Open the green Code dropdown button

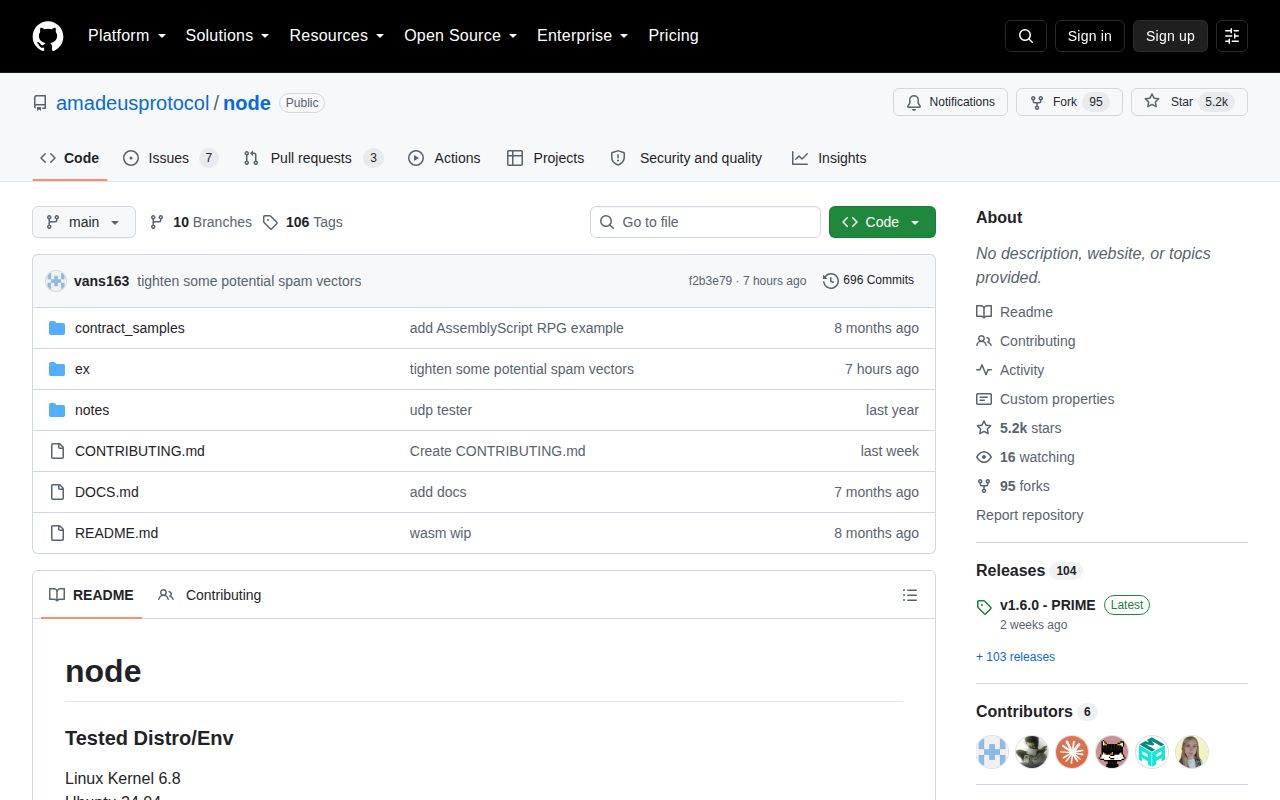(x=882, y=222)
